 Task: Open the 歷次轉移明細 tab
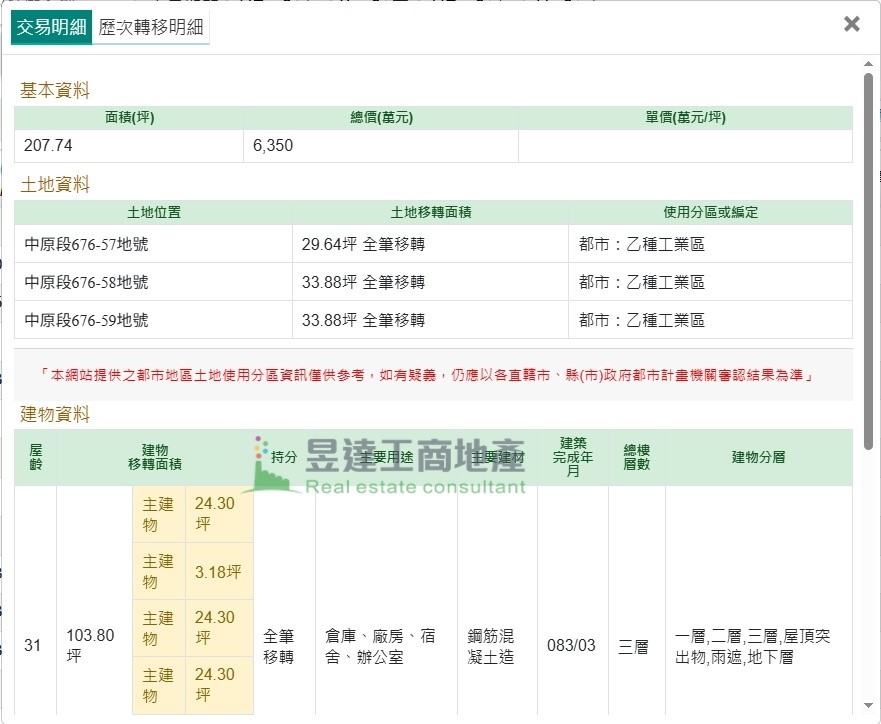click(x=151, y=28)
